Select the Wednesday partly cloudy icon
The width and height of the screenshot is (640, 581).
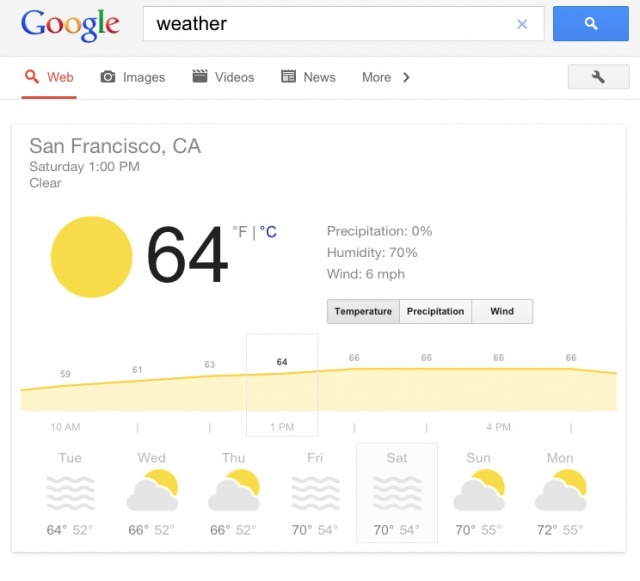(x=152, y=493)
